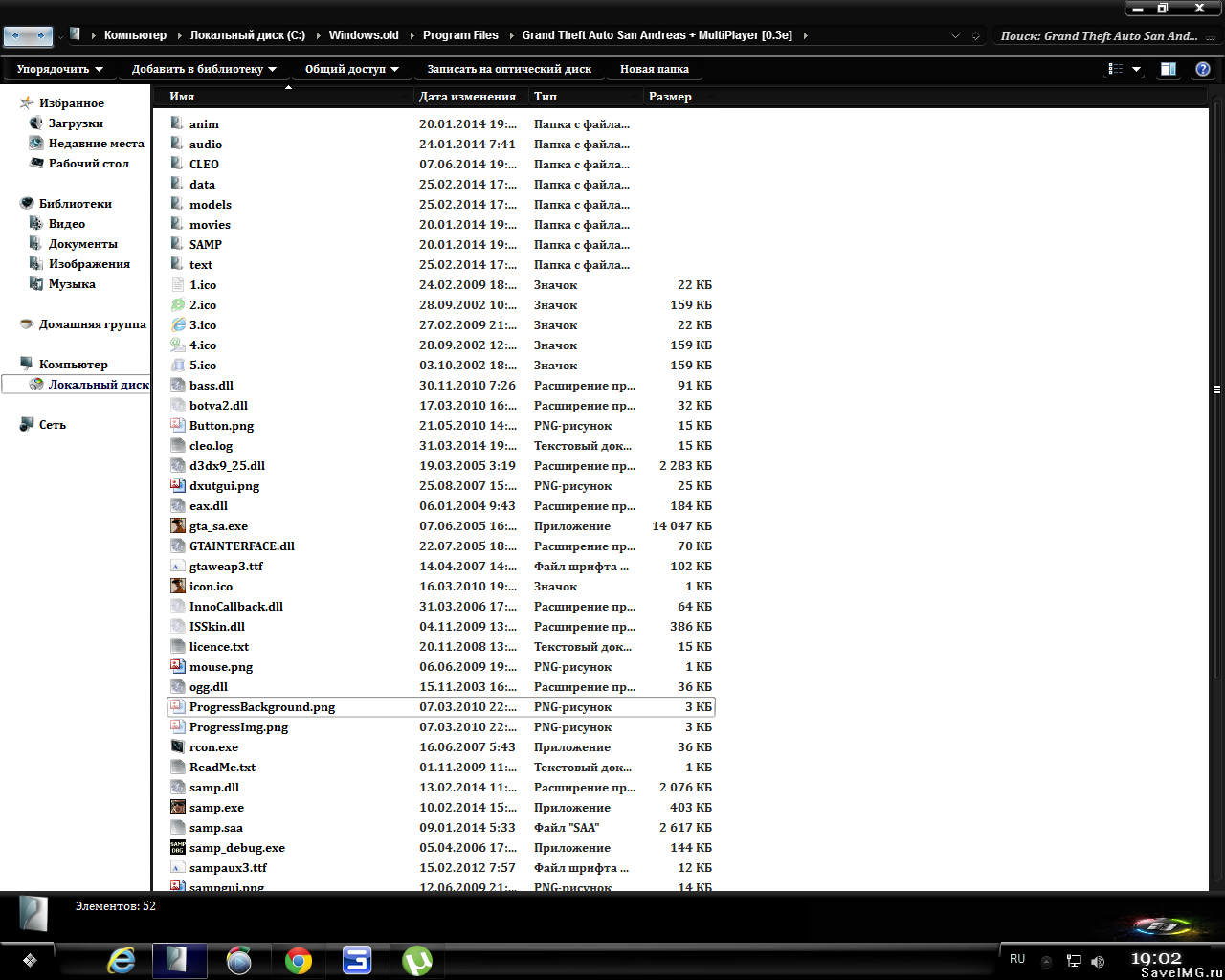Image resolution: width=1225 pixels, height=980 pixels.
Task: Open Домашняя группа in sidebar
Action: (83, 324)
